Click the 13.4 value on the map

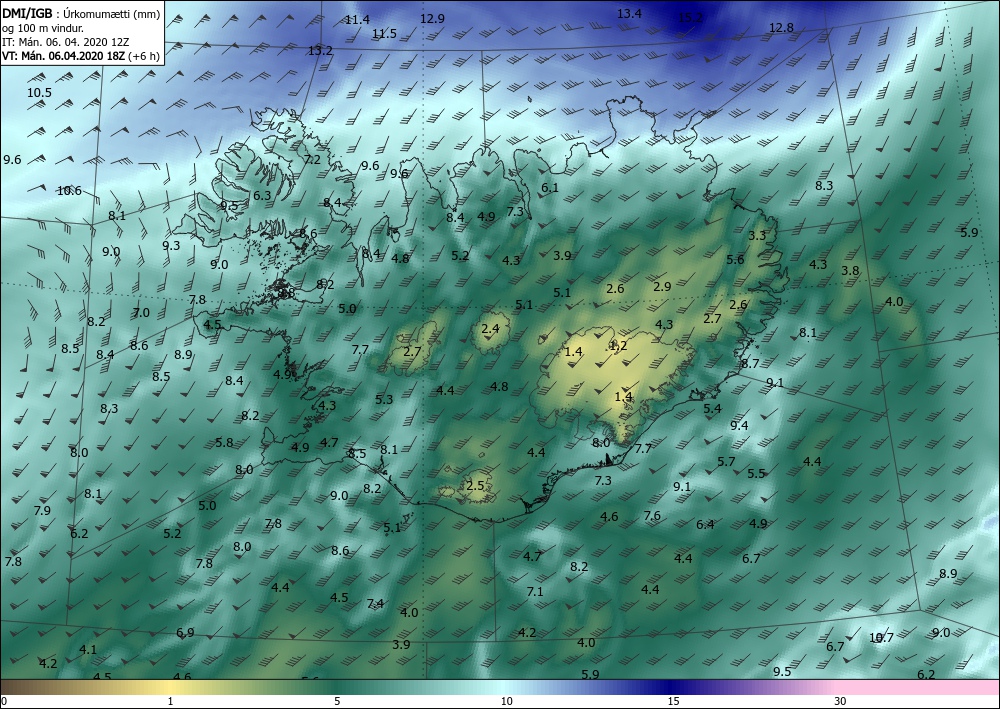tap(629, 13)
